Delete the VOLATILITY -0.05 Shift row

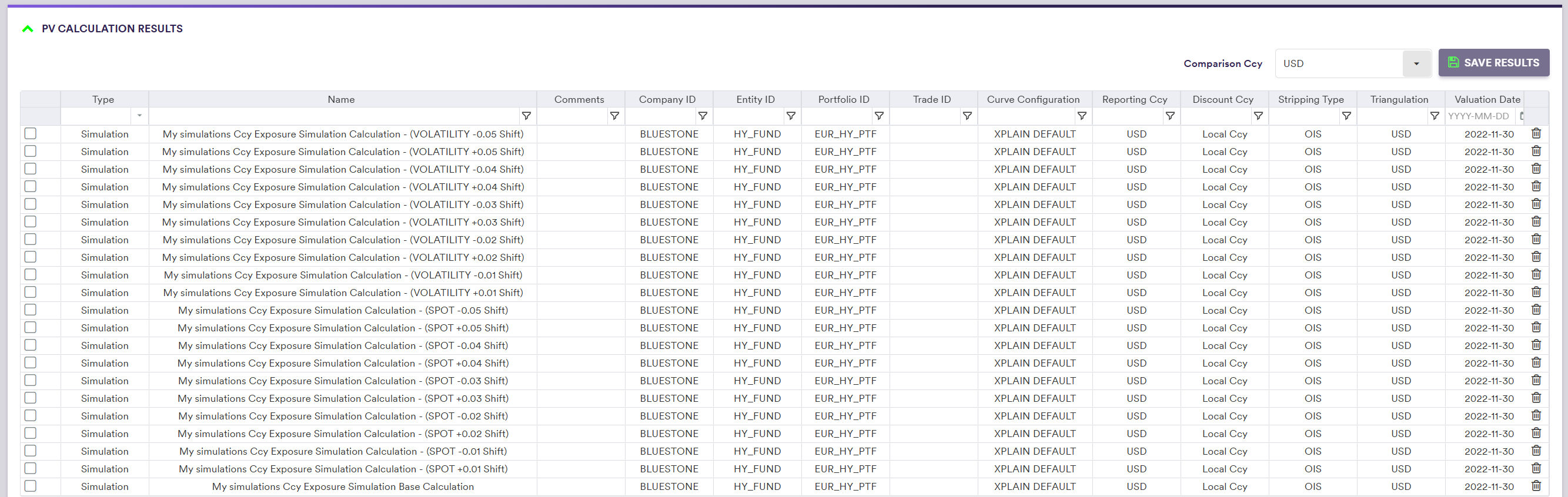pos(1536,134)
